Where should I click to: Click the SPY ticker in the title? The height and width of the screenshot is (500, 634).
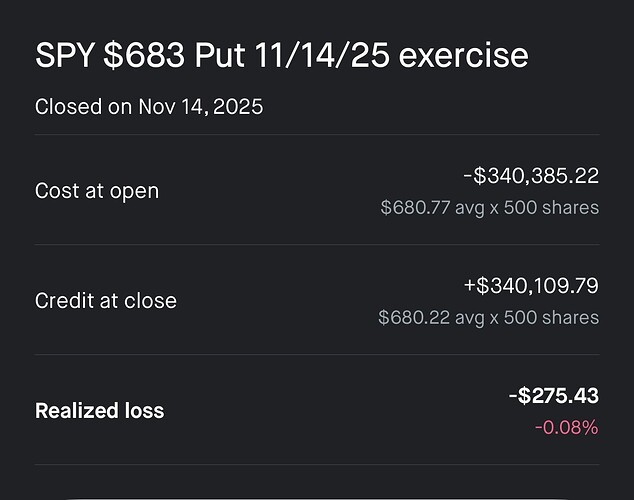(64, 55)
